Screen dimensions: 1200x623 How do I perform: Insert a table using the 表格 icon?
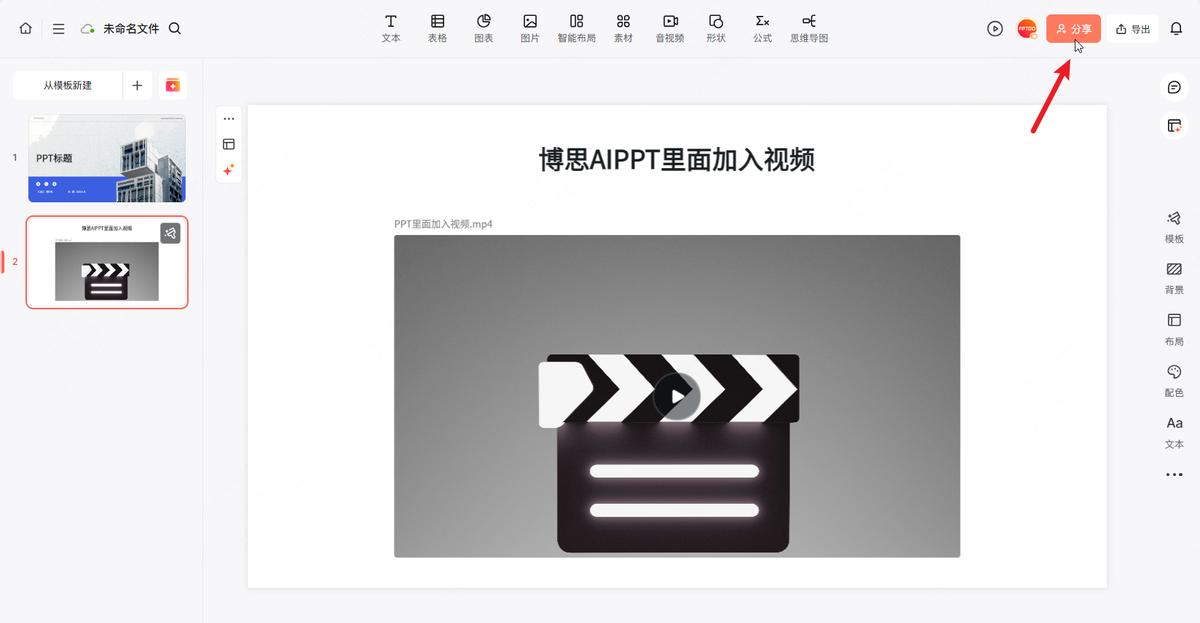pyautogui.click(x=437, y=27)
